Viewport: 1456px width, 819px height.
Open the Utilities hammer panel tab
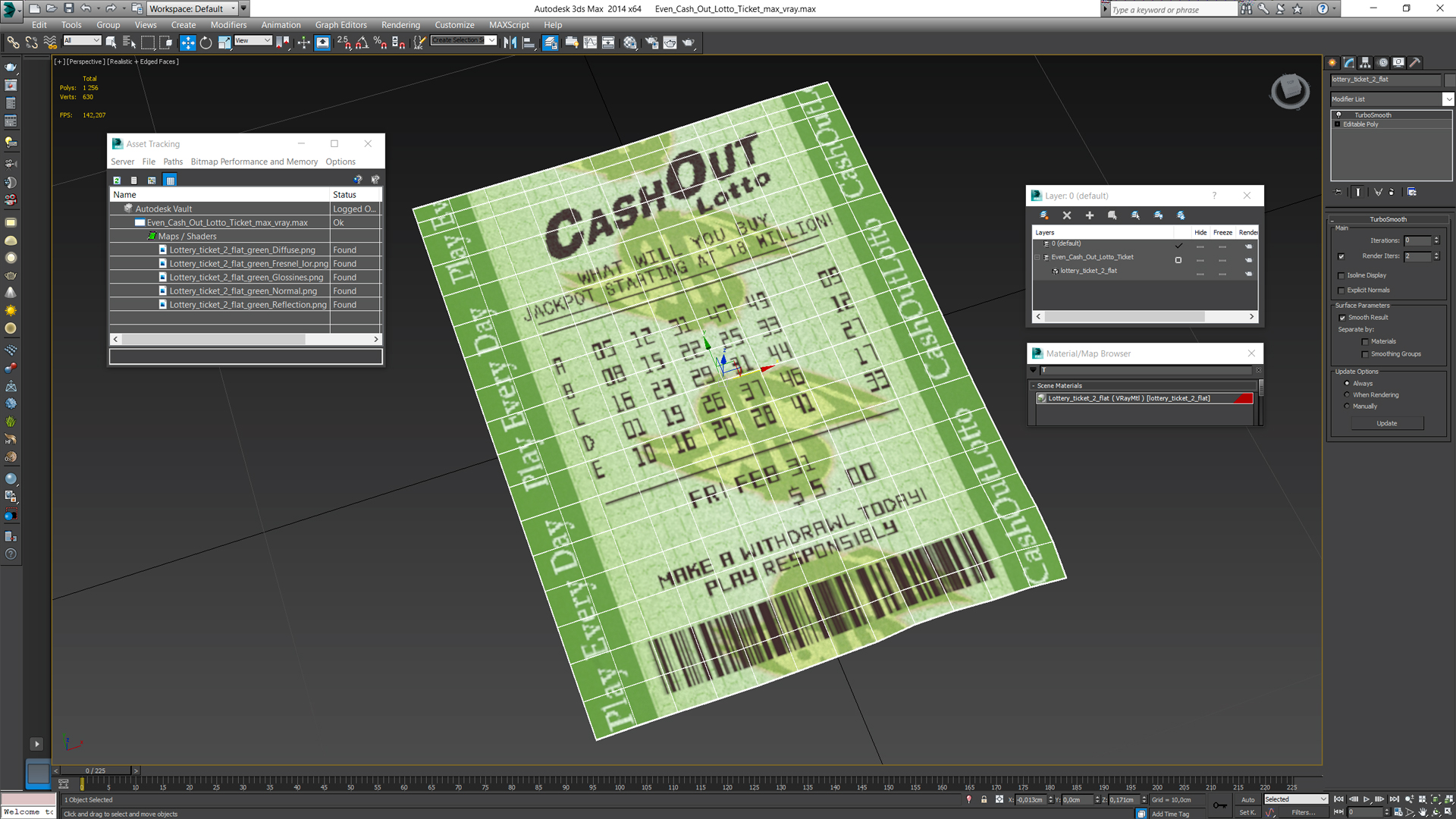coord(1414,63)
